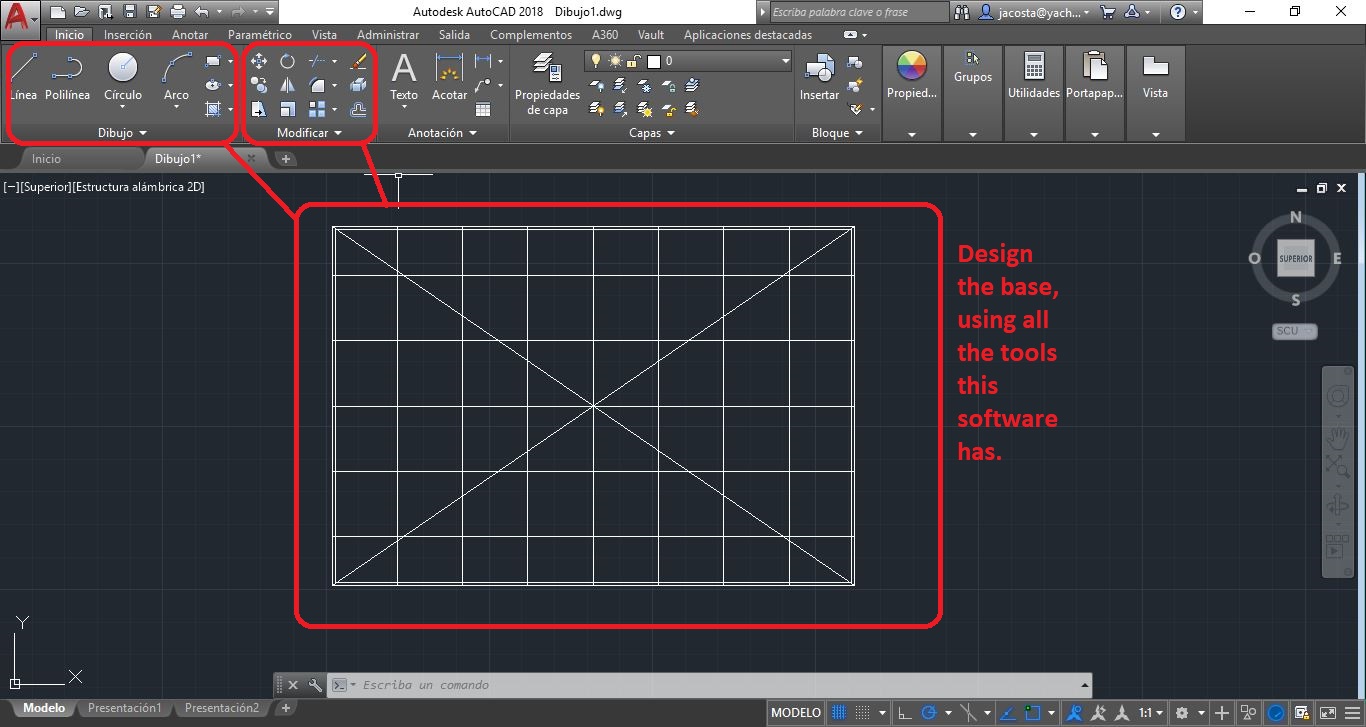Click the Rotate tool in Modificar
The width and height of the screenshot is (1366, 727).
click(x=287, y=62)
